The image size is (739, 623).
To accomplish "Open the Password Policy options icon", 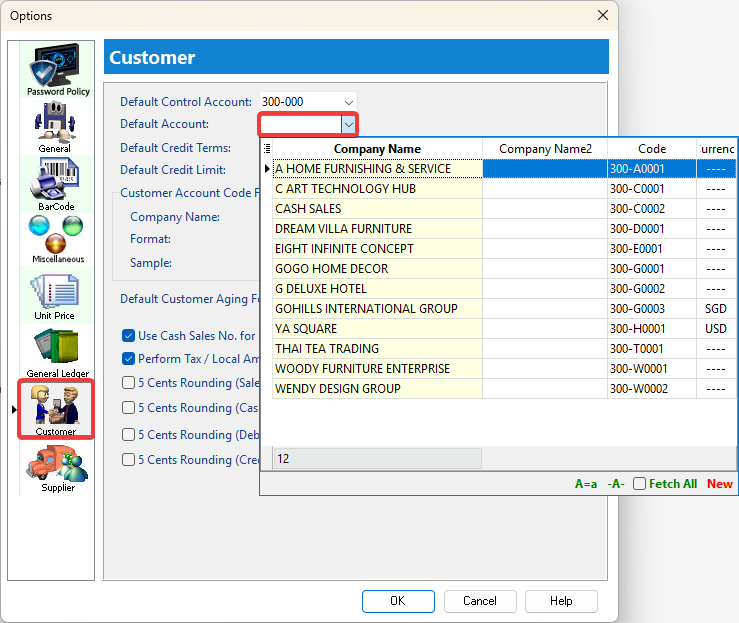I will [x=57, y=68].
